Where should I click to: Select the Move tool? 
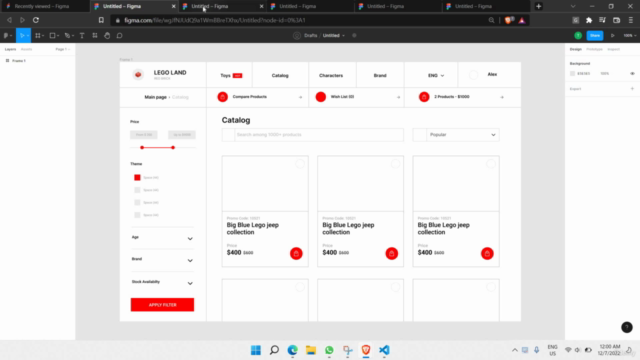[22, 36]
